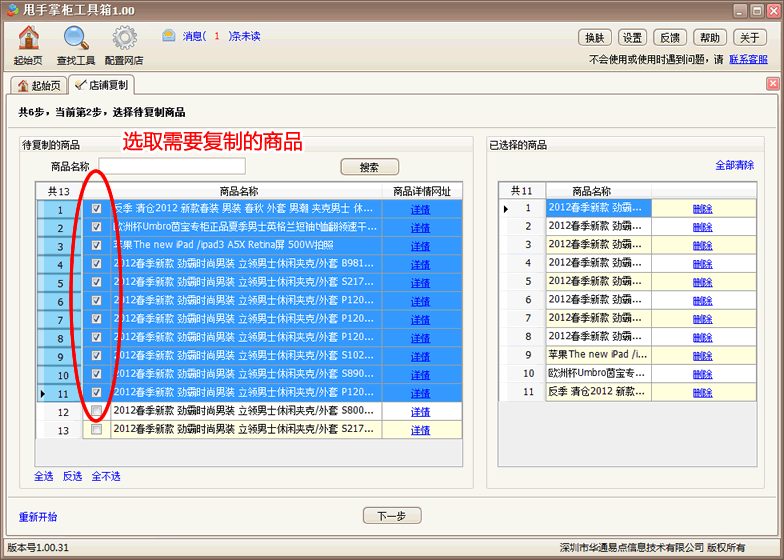Screen dimensions: 784x560
Task: Click 删除 for selected item row 11
Action: tap(702, 392)
